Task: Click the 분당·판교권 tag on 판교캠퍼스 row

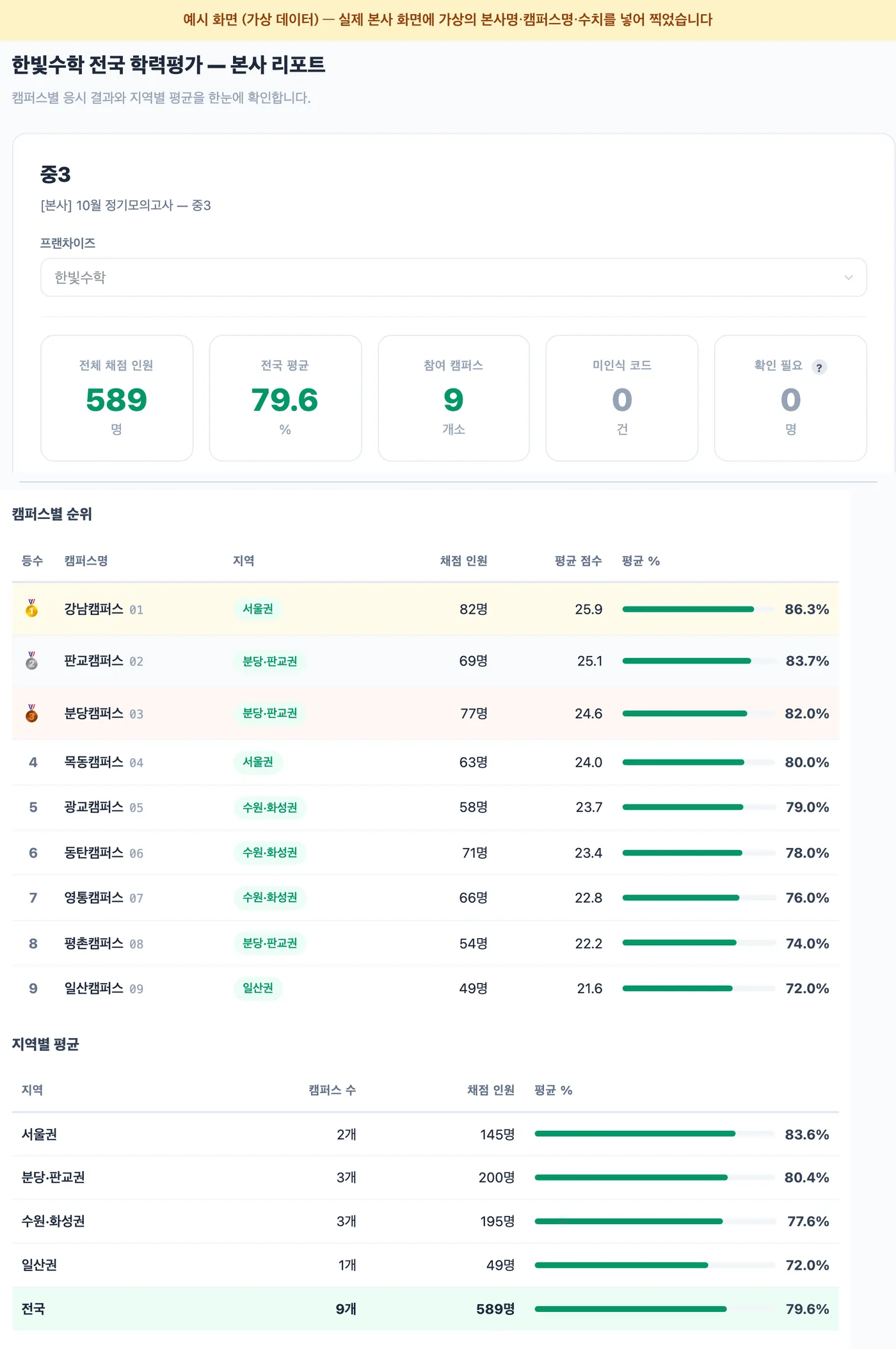Action: coord(269,661)
